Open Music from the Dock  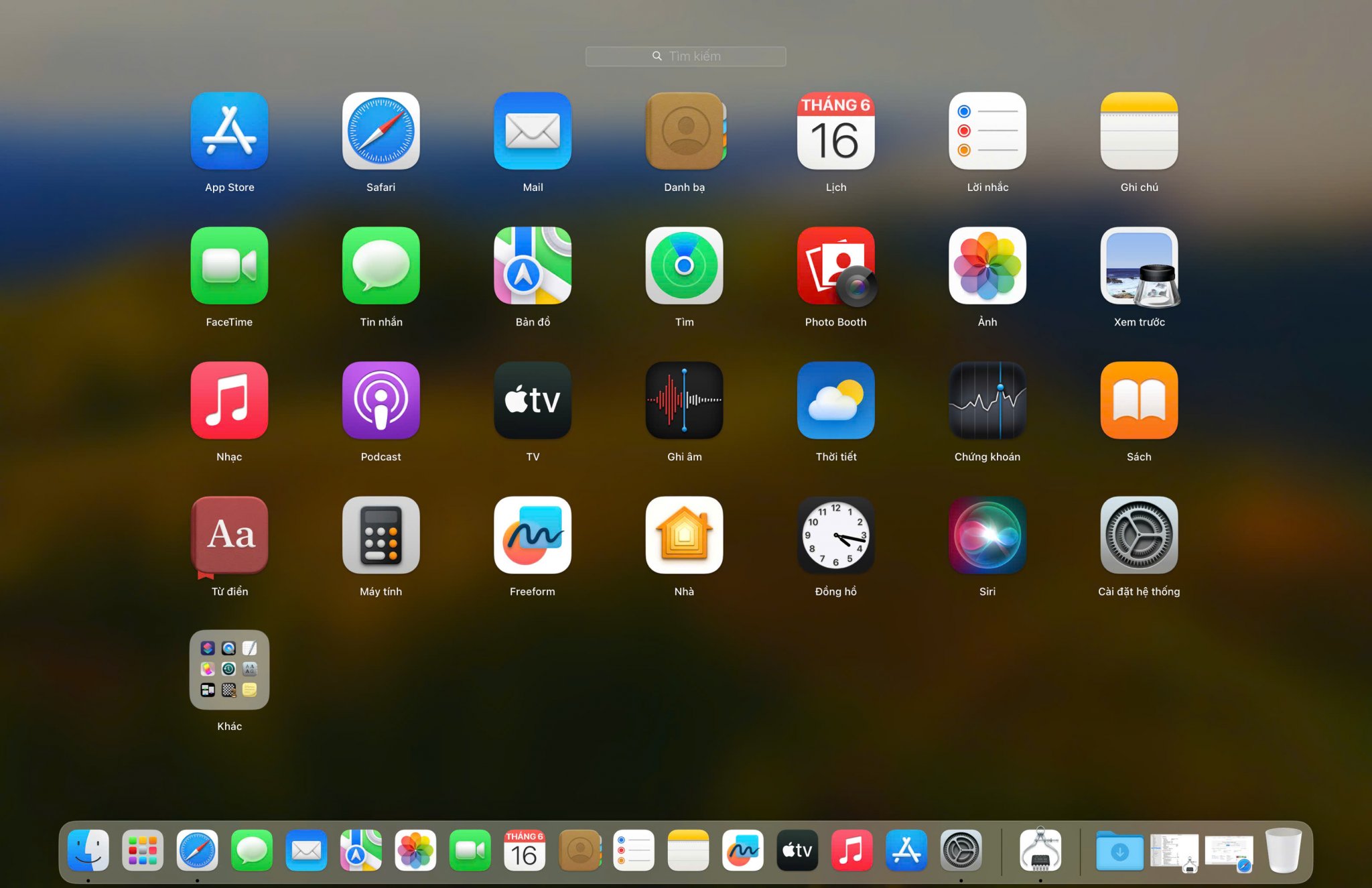click(852, 851)
